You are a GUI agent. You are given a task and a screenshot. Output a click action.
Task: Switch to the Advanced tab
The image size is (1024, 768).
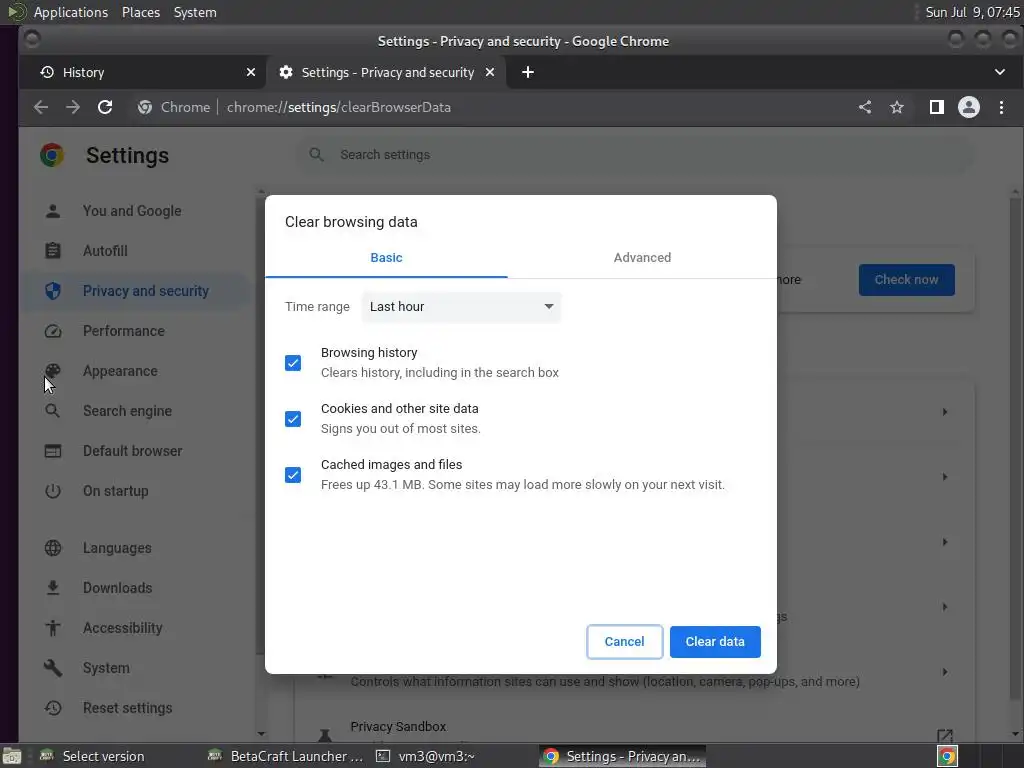pyautogui.click(x=642, y=258)
